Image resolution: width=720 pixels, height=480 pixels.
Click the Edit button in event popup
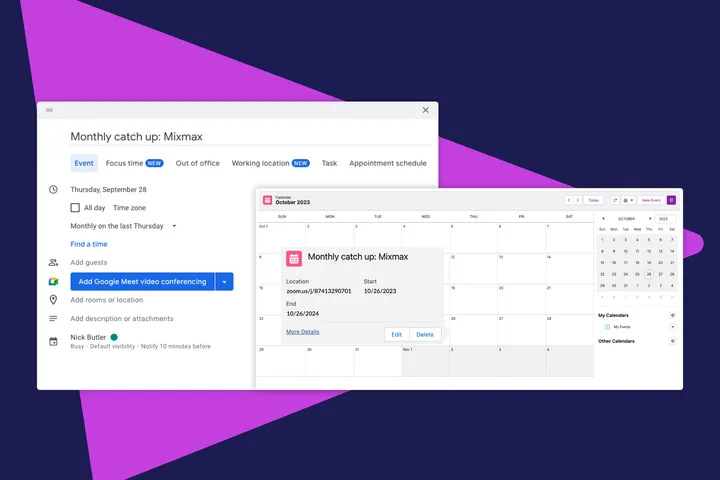click(x=396, y=334)
